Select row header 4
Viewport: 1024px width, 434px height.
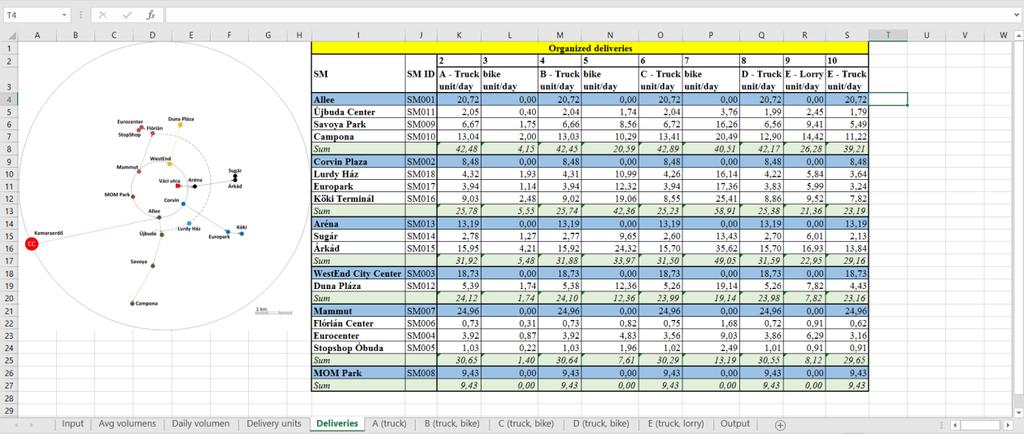pos(9,99)
